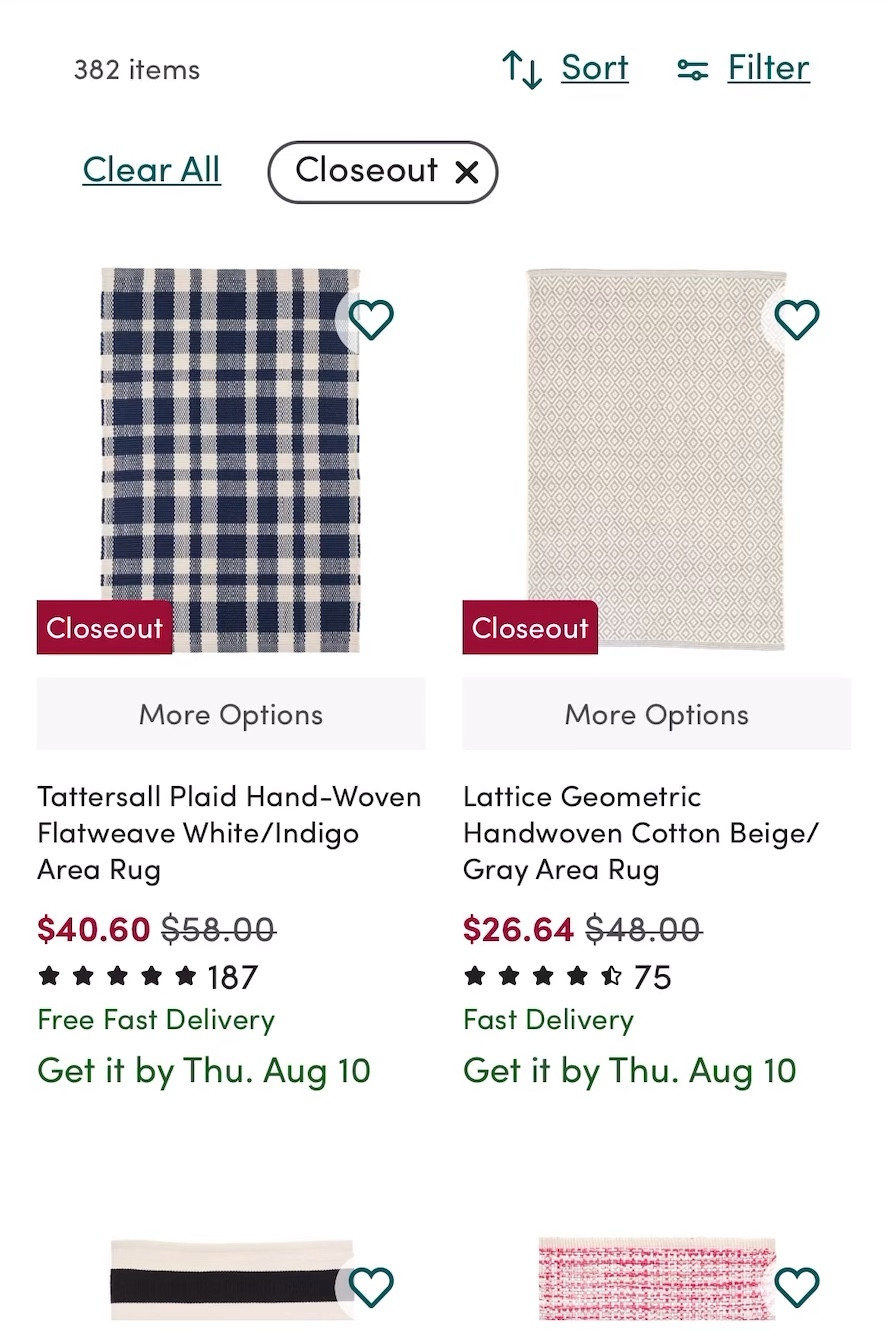888x1344 pixels.
Task: Remove the Closeout filter via its X icon
Action: click(466, 172)
